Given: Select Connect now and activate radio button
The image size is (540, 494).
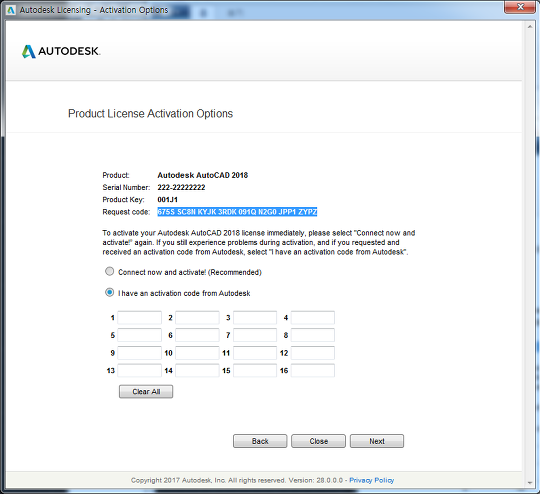Looking at the screenshot, I should (x=110, y=271).
